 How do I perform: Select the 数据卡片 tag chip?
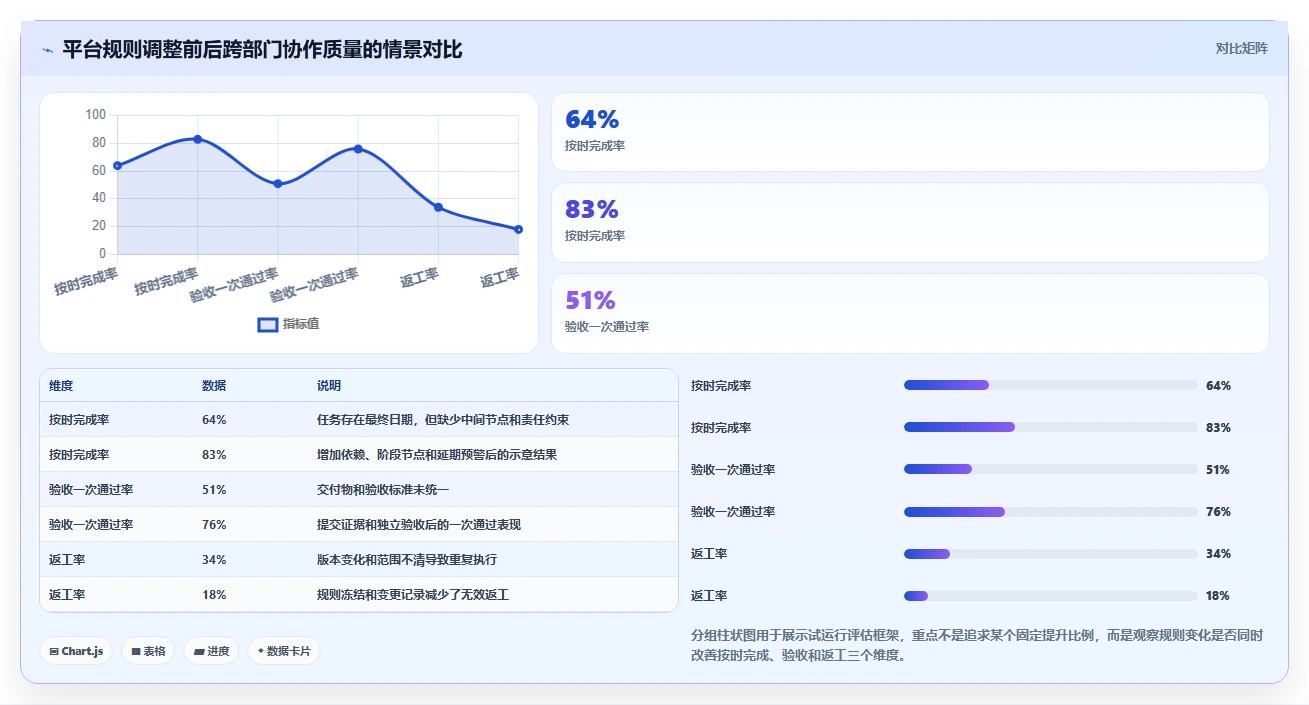pyautogui.click(x=284, y=651)
